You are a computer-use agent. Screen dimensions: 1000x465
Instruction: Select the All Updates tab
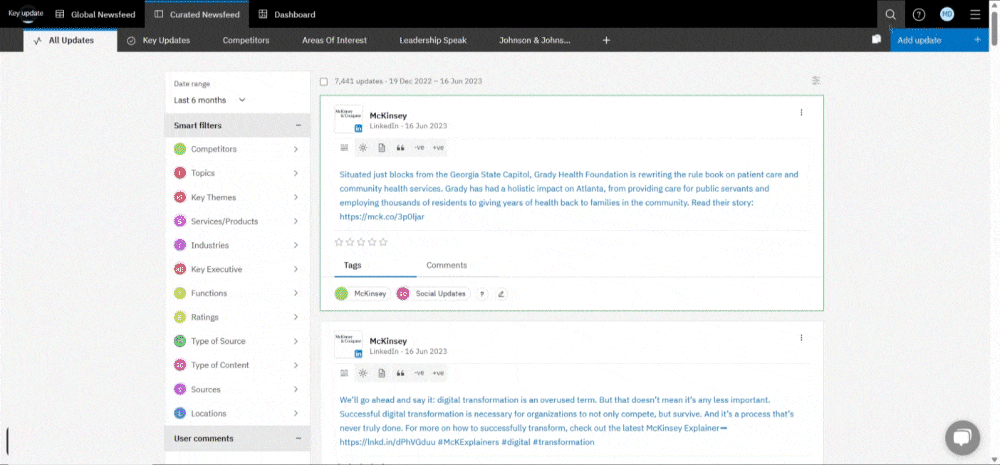(70, 40)
